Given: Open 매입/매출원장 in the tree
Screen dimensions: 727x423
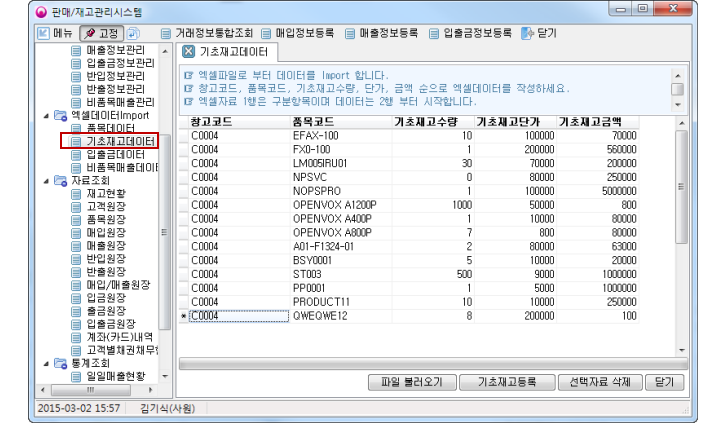Looking at the screenshot, I should (x=118, y=285).
